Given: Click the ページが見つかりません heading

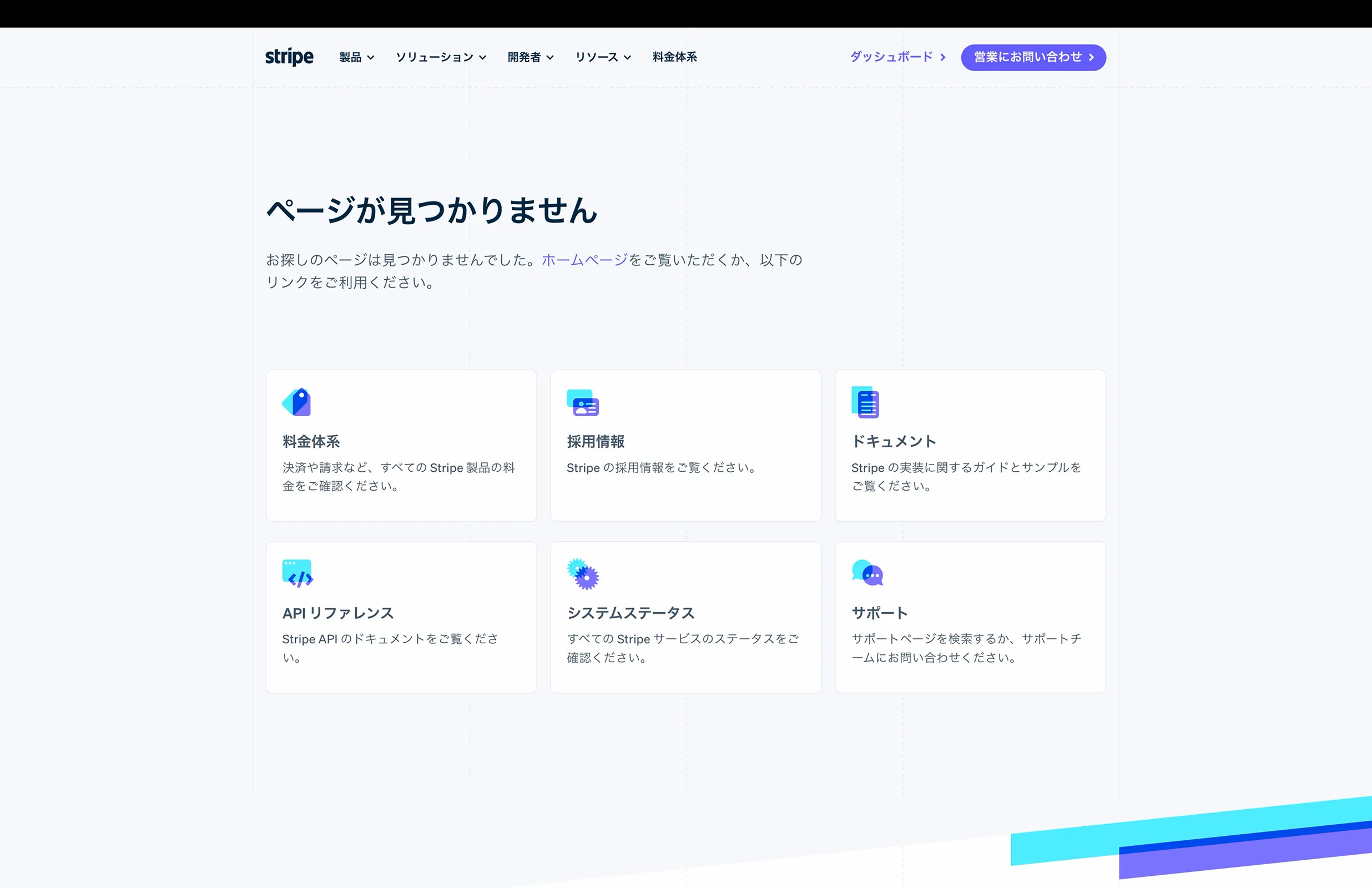Looking at the screenshot, I should click(431, 210).
